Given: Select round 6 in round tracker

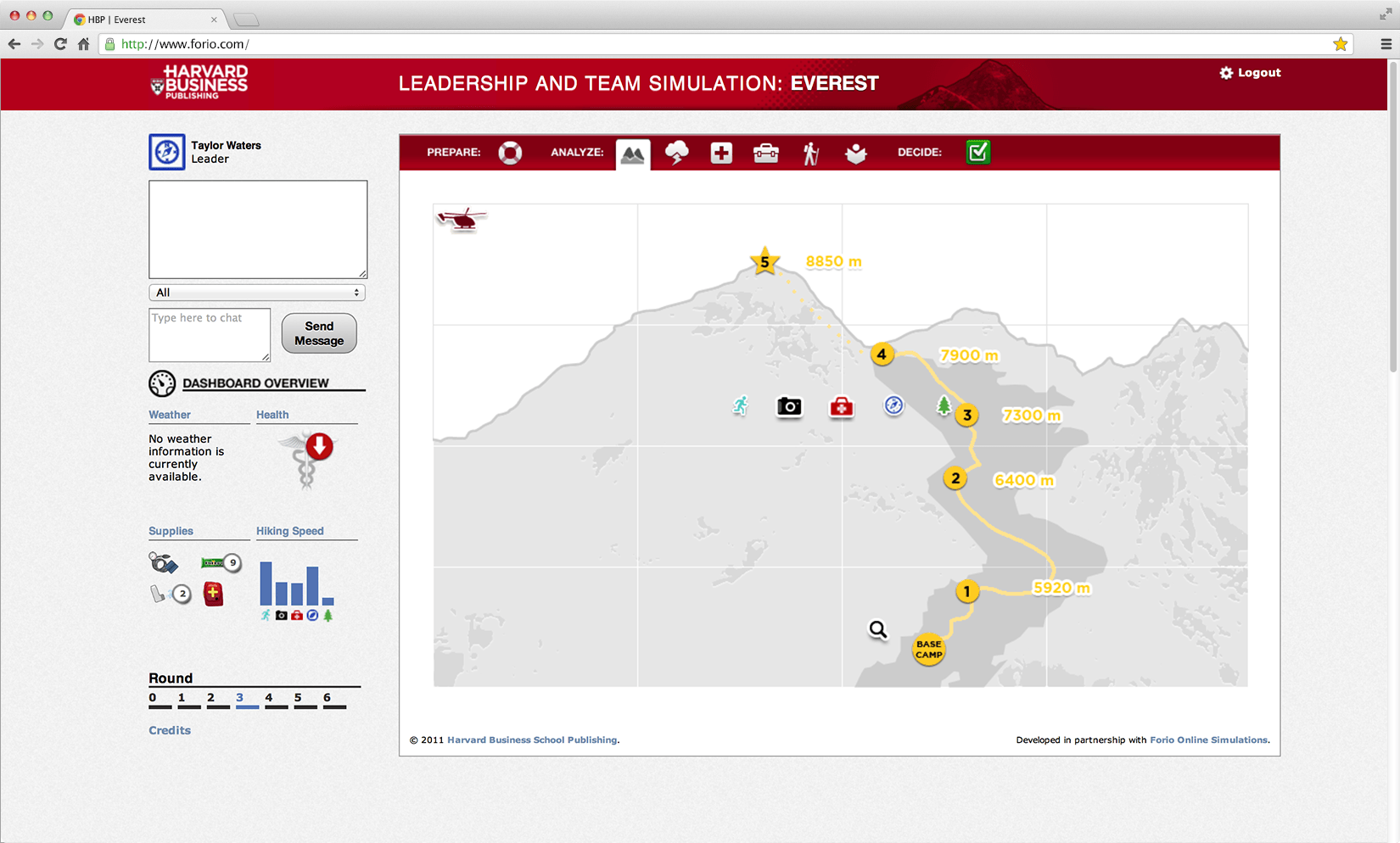Looking at the screenshot, I should (x=334, y=700).
